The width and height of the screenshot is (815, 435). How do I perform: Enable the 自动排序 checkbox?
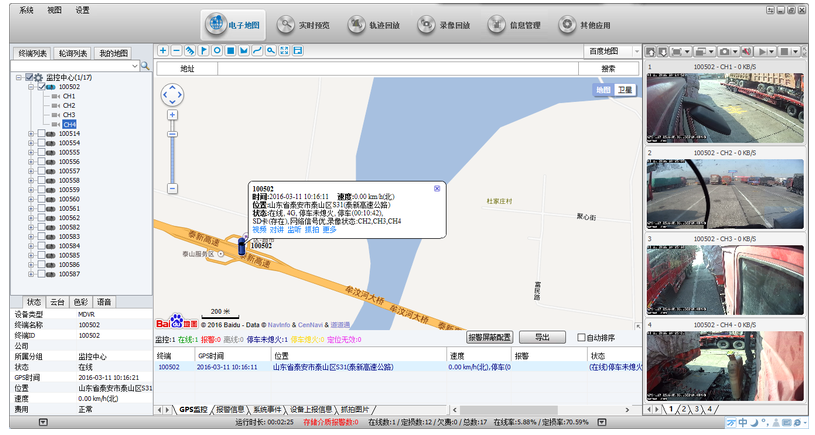tap(582, 338)
